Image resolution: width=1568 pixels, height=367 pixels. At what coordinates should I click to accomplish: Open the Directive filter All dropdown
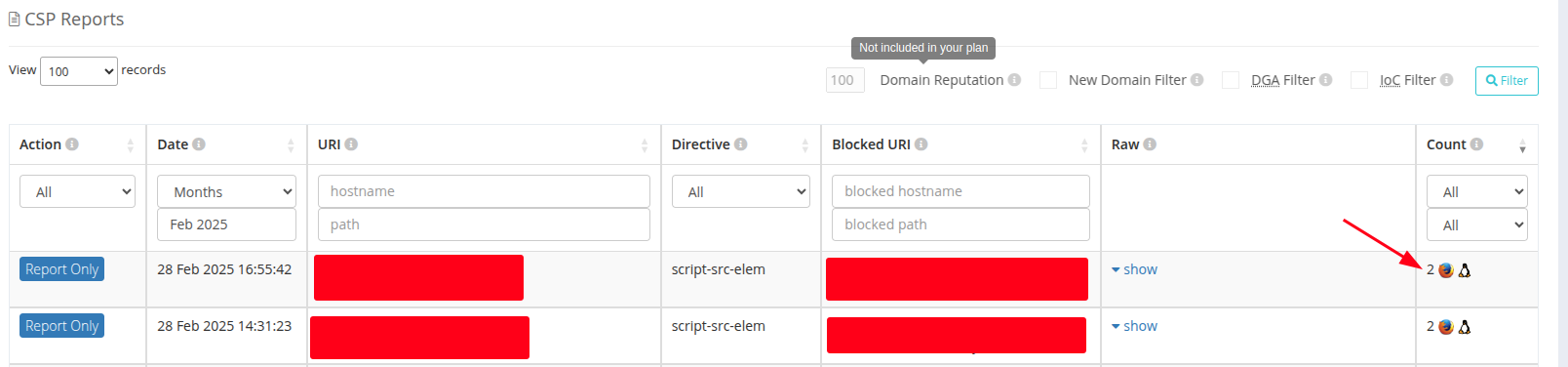(x=741, y=191)
